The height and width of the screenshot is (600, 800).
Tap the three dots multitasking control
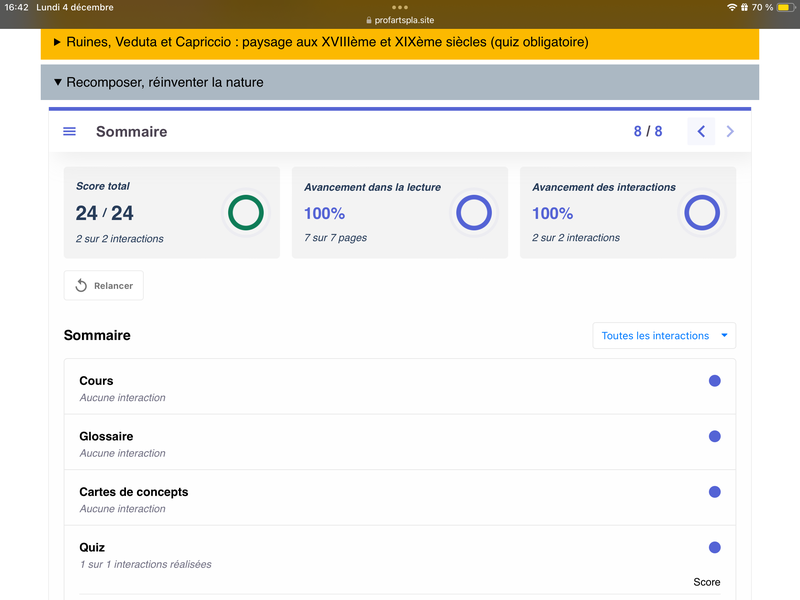click(x=400, y=7)
